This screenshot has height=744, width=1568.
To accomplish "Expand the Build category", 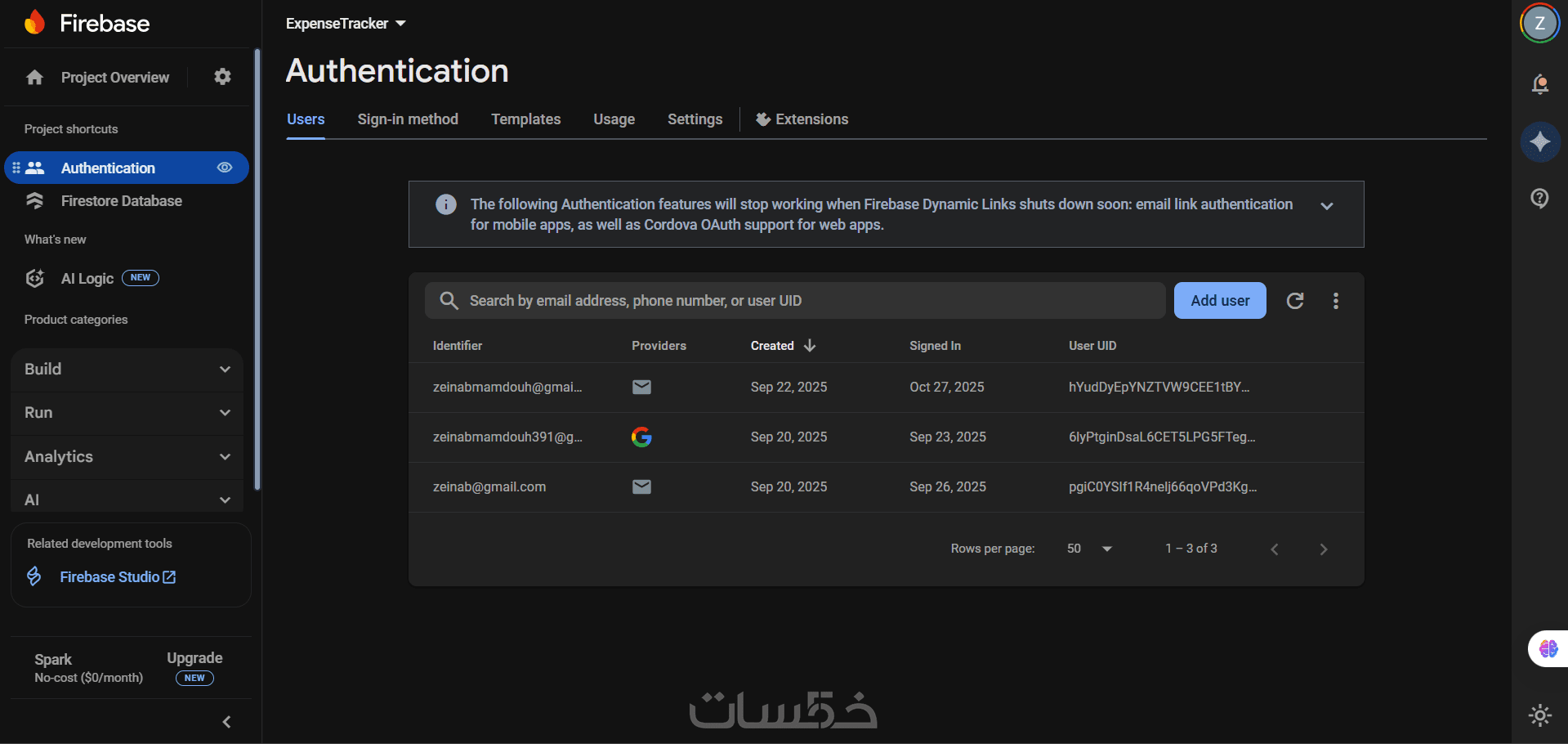I will [127, 370].
